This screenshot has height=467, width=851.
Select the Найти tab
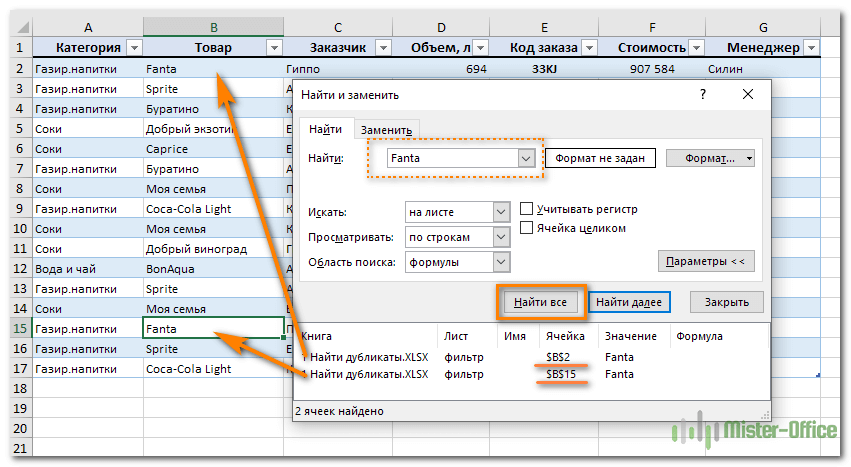[324, 129]
